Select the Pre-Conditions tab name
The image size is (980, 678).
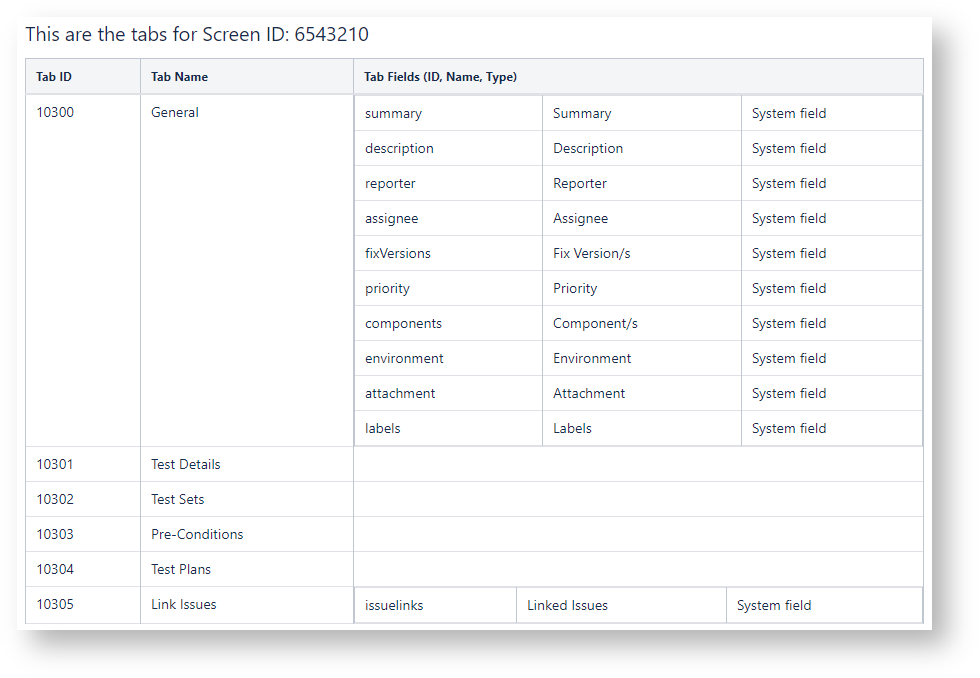pos(197,535)
